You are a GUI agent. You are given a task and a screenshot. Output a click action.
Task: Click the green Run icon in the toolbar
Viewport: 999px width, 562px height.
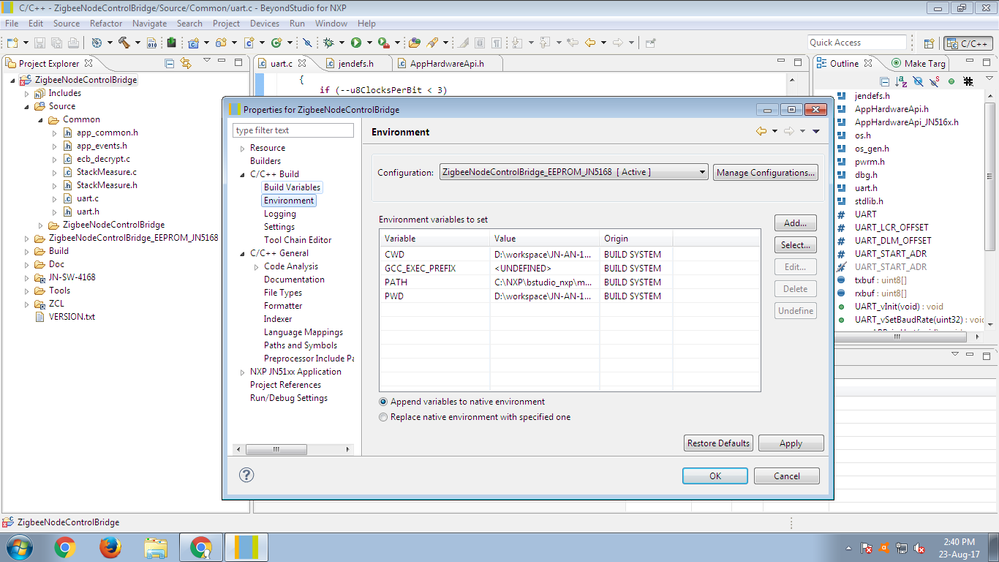pyautogui.click(x=356, y=43)
